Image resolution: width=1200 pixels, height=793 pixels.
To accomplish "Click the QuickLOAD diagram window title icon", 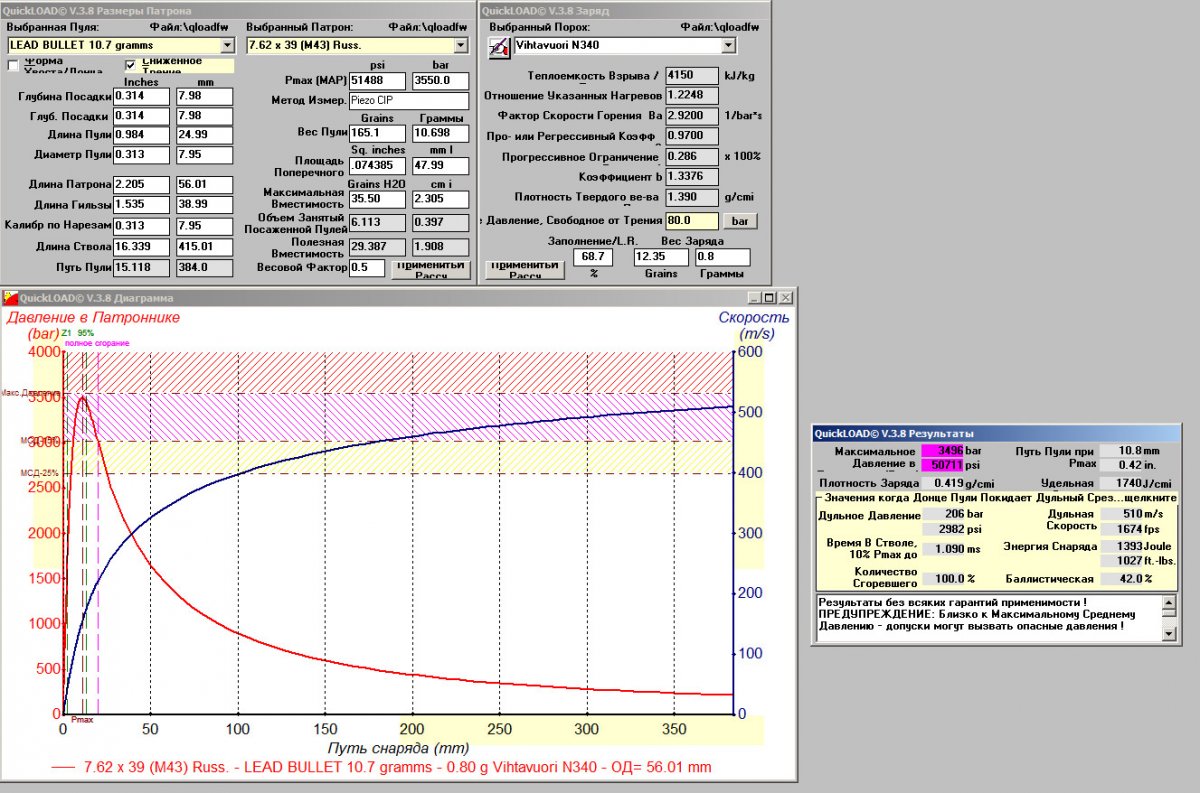I will pos(11,297).
